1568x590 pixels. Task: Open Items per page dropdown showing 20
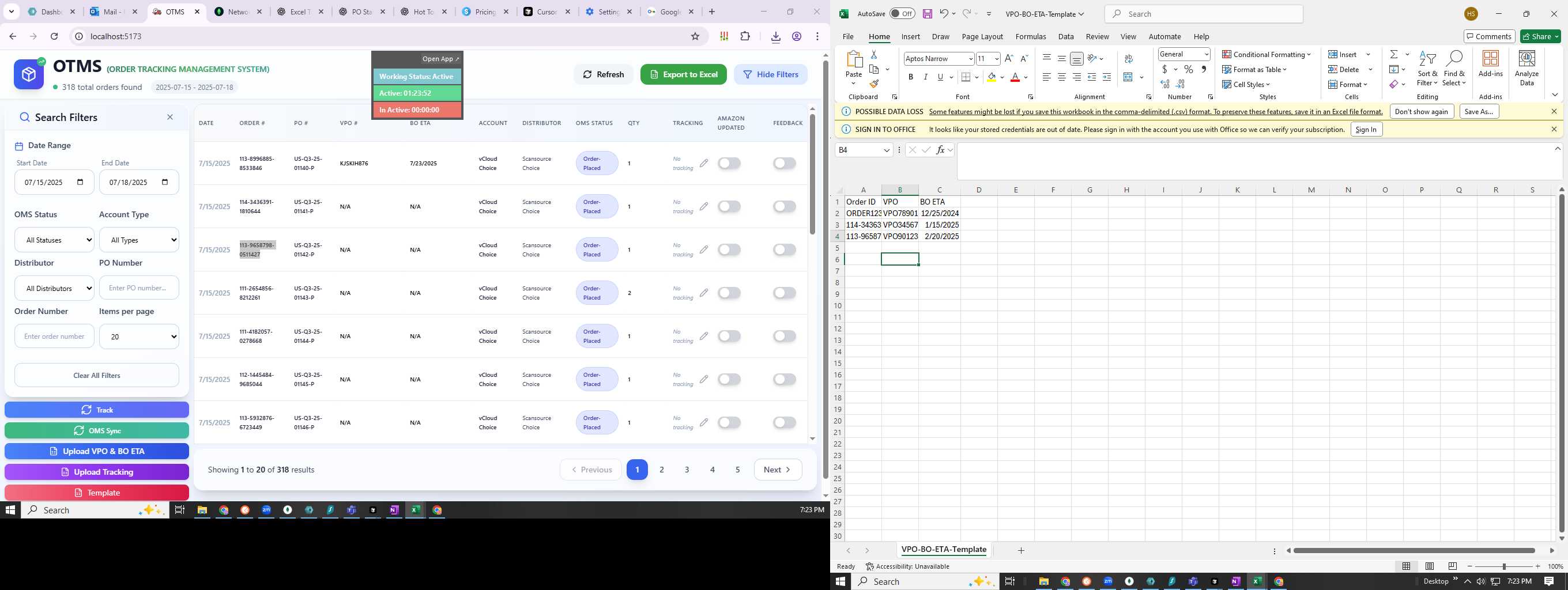(x=139, y=336)
